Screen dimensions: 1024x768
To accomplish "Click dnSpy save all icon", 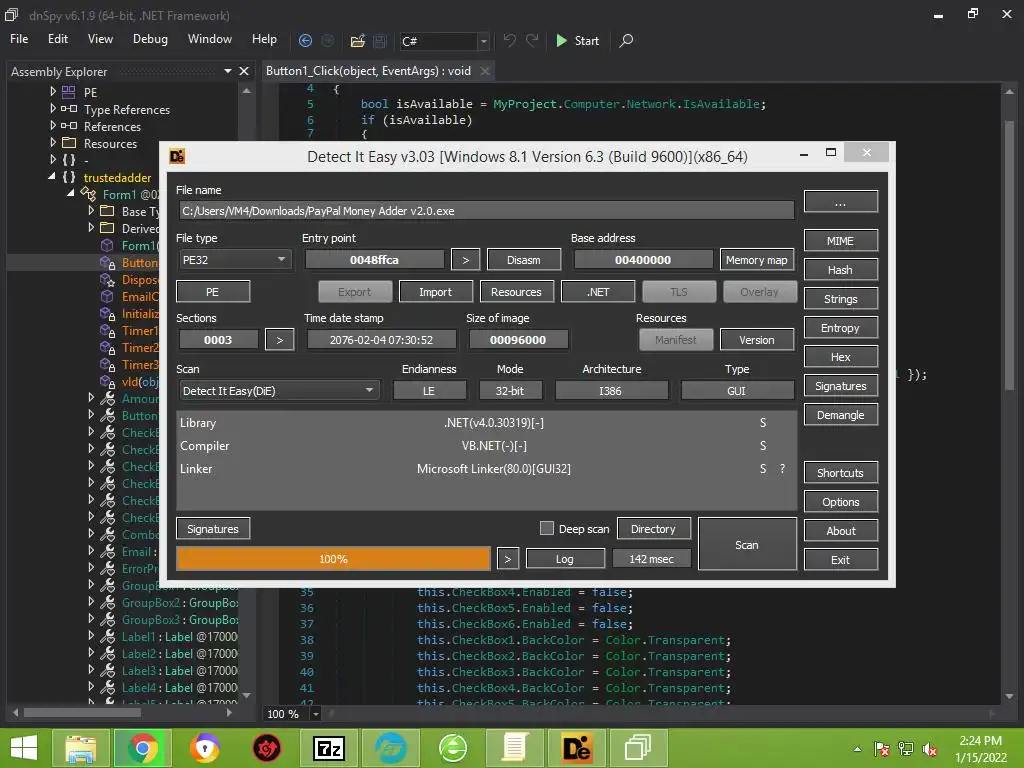I will click(380, 41).
